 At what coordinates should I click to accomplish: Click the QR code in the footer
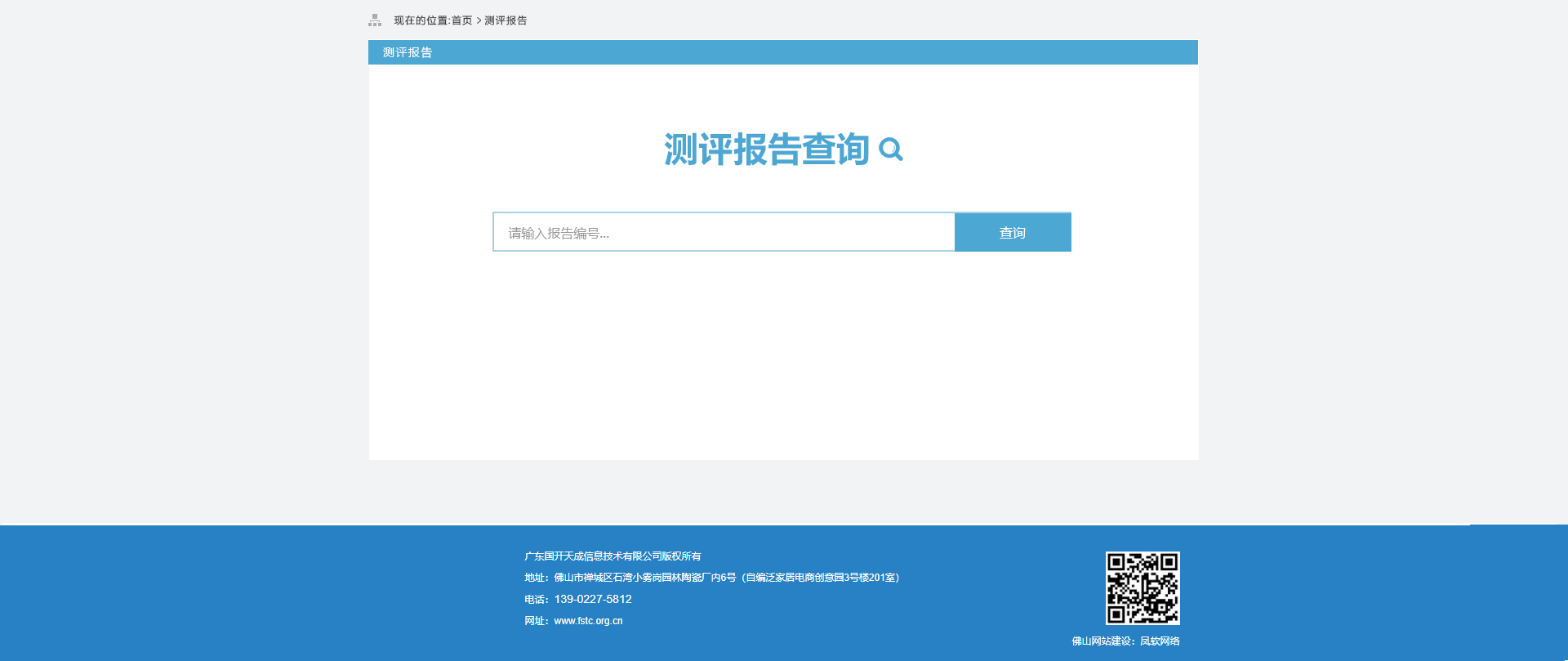1142,588
